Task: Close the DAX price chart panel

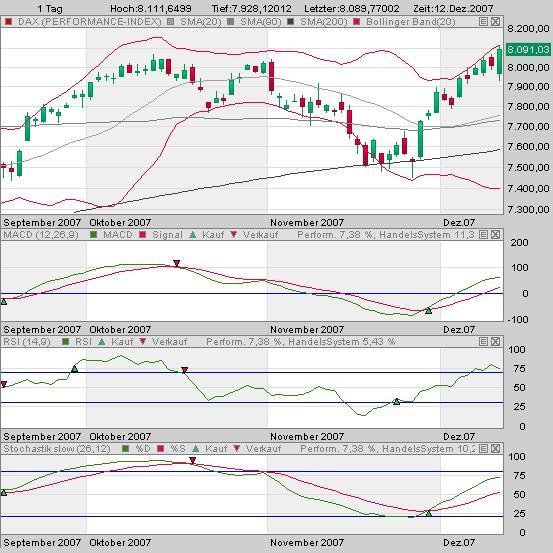Action: pyautogui.click(x=496, y=22)
